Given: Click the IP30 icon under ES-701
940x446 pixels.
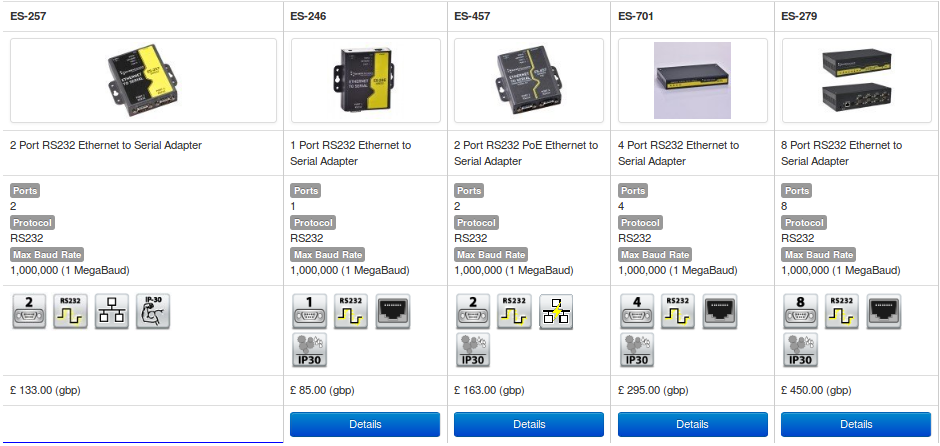Looking at the screenshot, I should [x=636, y=350].
